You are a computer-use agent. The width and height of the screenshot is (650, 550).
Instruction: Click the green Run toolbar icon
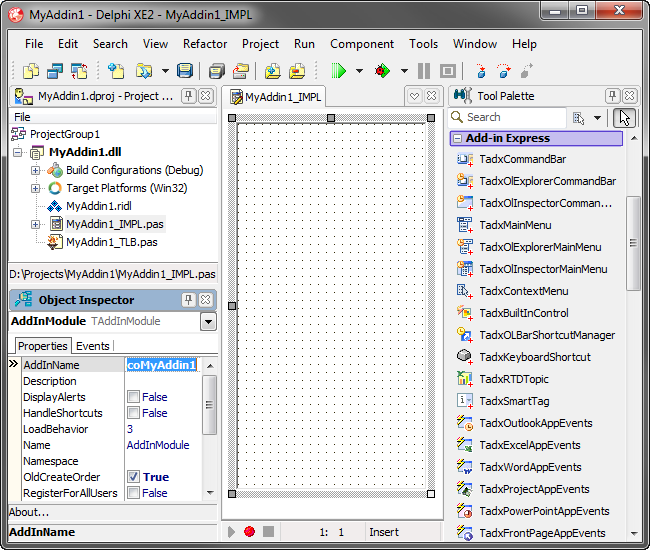coord(338,71)
